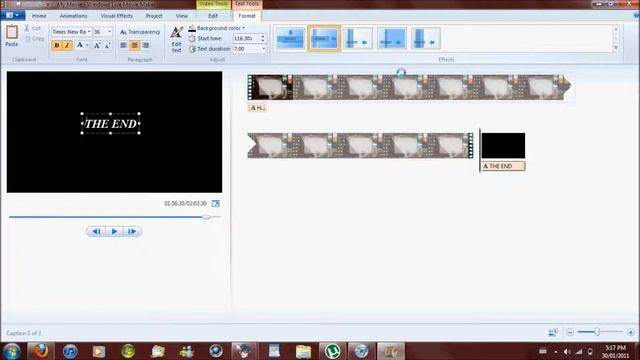Select the fifth text effect thumbnail
Viewport: 640px width, 360px height.
coord(425,38)
